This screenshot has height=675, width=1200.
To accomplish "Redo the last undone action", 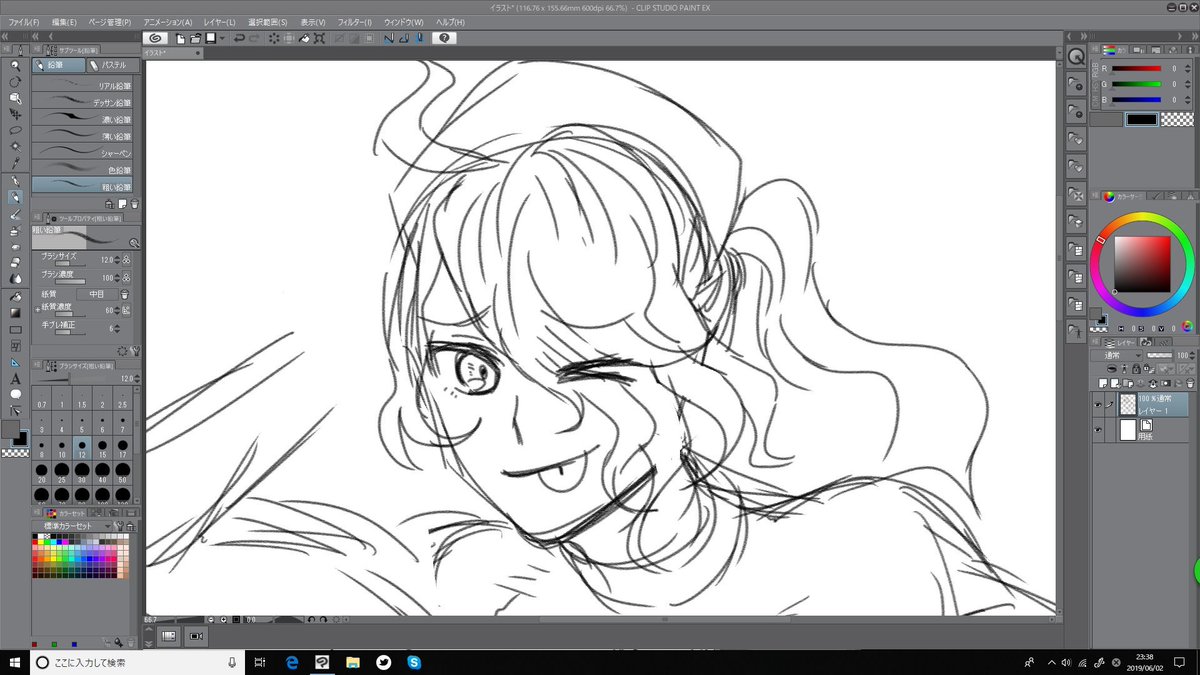I will click(254, 38).
